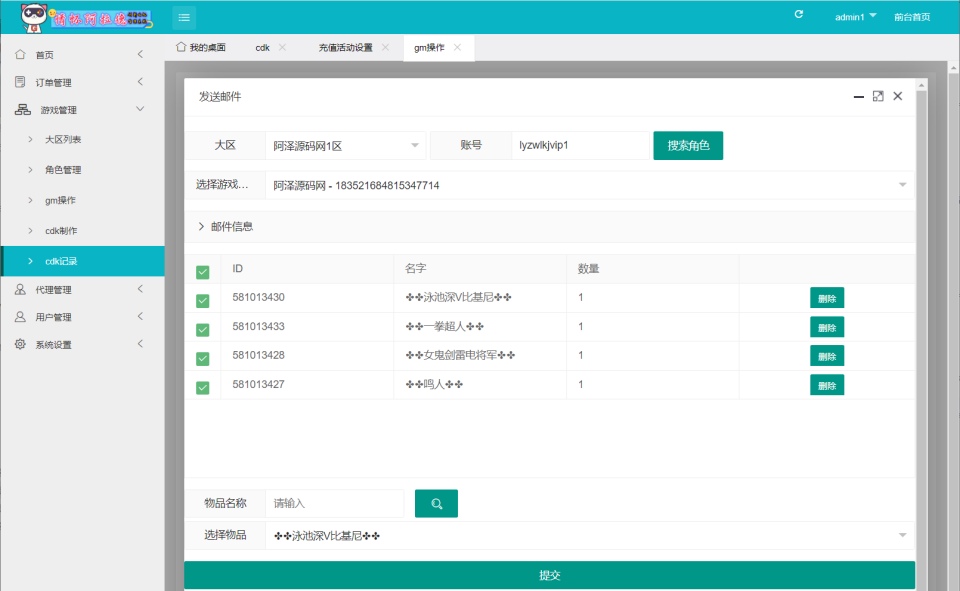The width and height of the screenshot is (960, 591).
Task: Click the magnifier search item button
Action: [436, 503]
